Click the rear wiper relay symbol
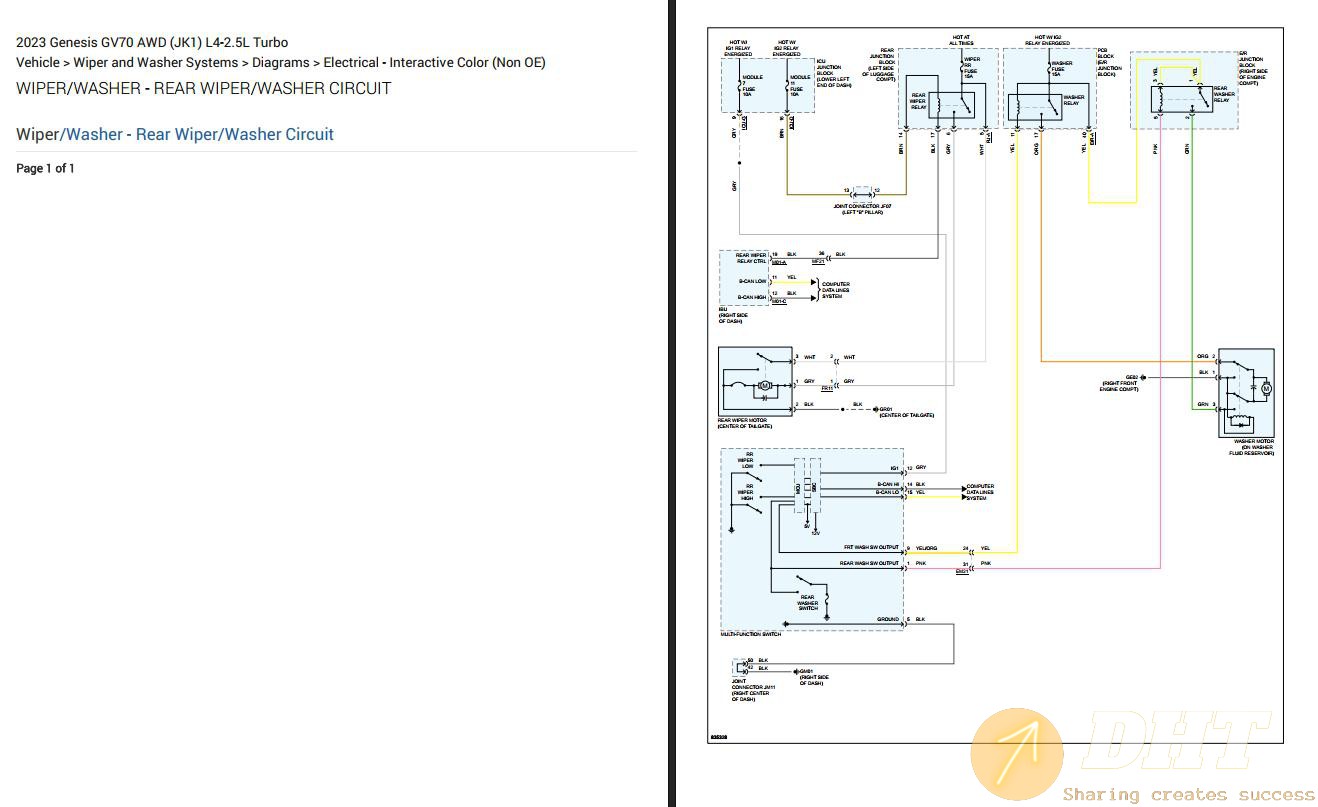Viewport: 1318px width, 807px height. click(950, 104)
